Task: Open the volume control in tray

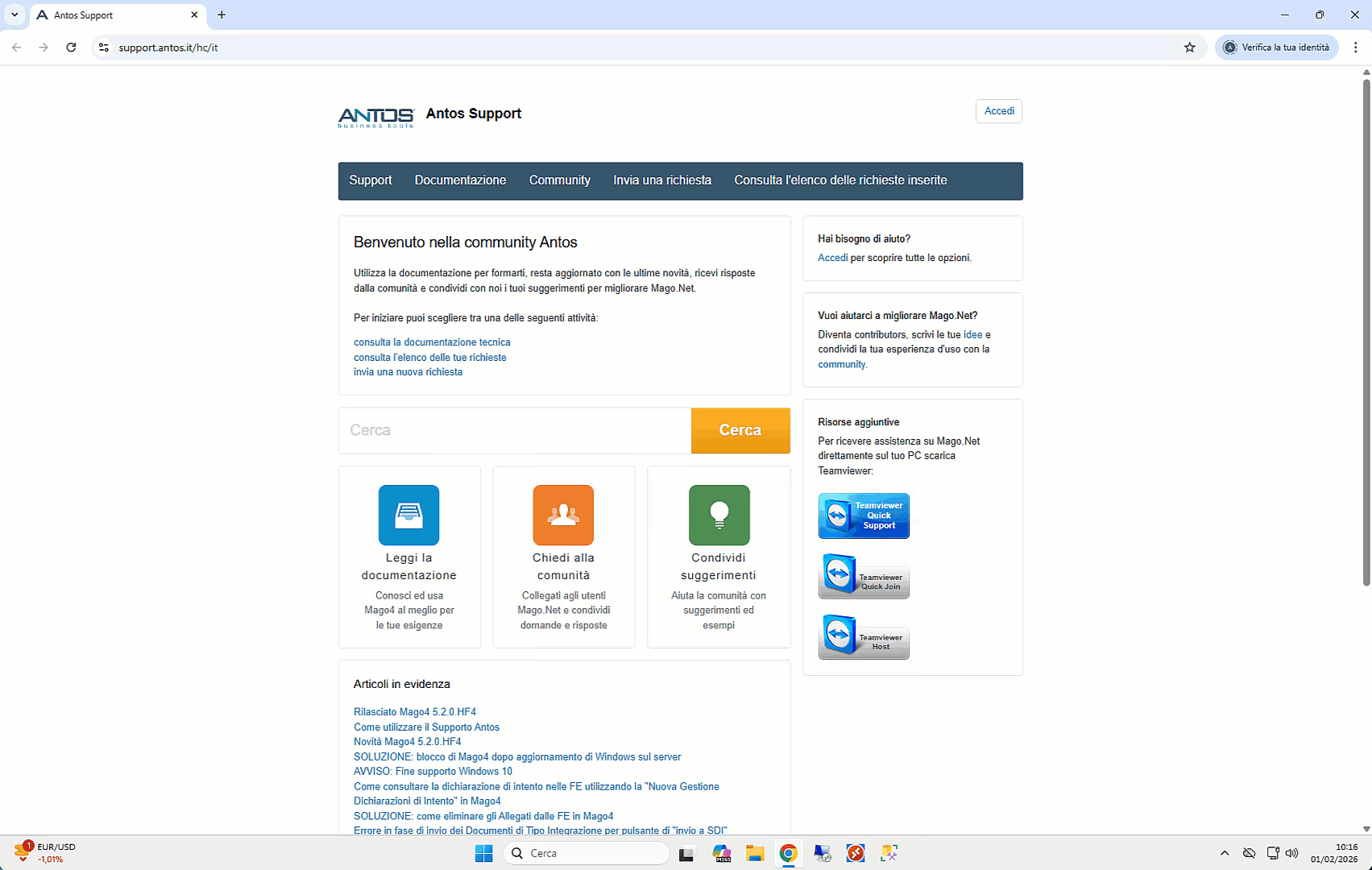Action: tap(1292, 853)
